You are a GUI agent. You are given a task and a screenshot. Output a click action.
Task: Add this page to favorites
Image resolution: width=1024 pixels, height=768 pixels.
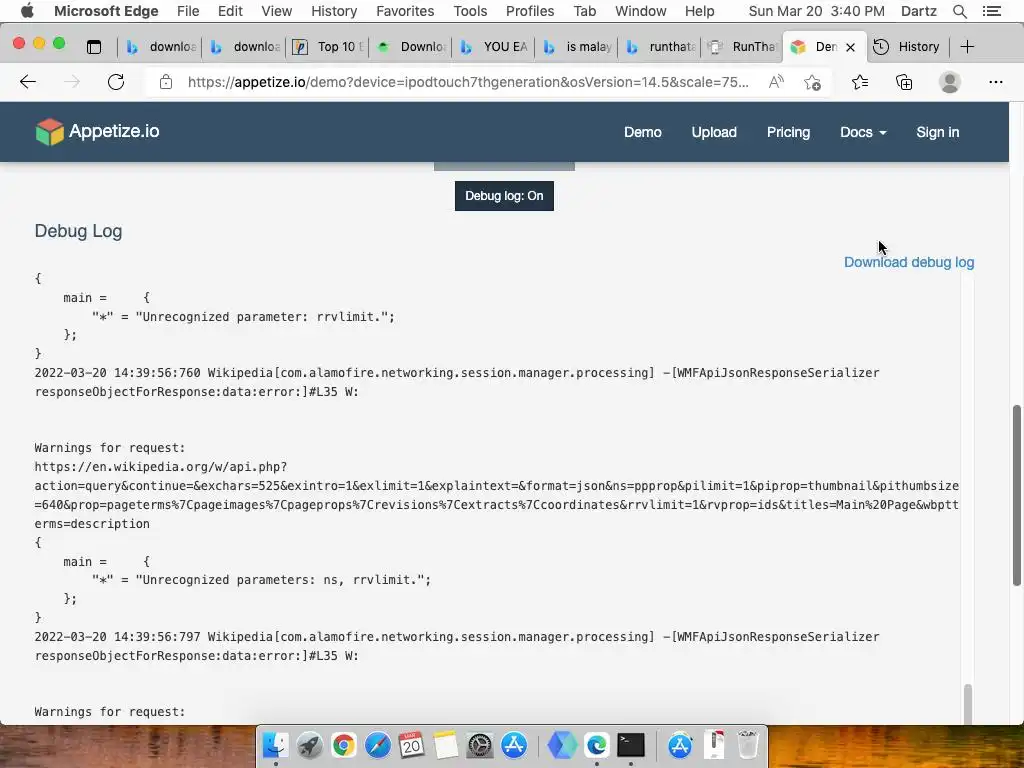click(812, 82)
